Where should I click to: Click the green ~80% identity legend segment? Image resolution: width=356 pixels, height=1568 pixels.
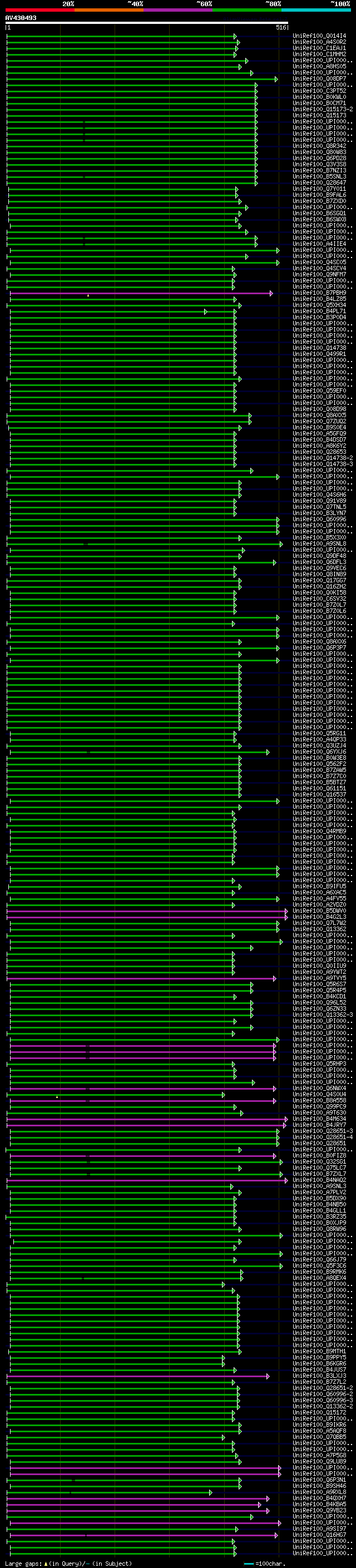click(247, 10)
